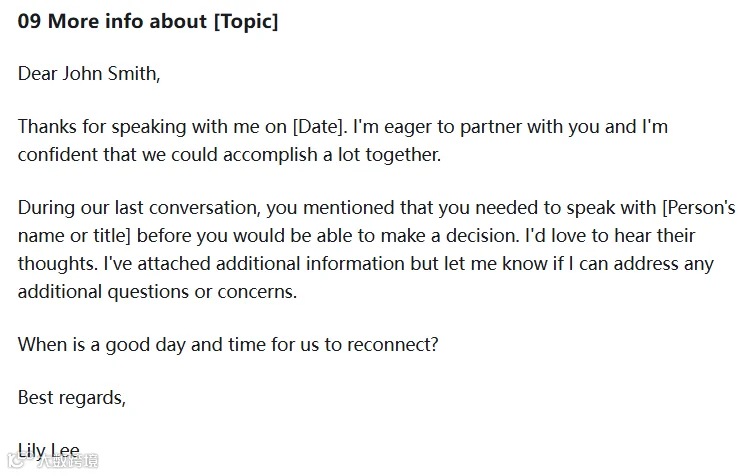Click the words 'During our last conversation'
This screenshot has height=475, width=746.
[x=137, y=208]
